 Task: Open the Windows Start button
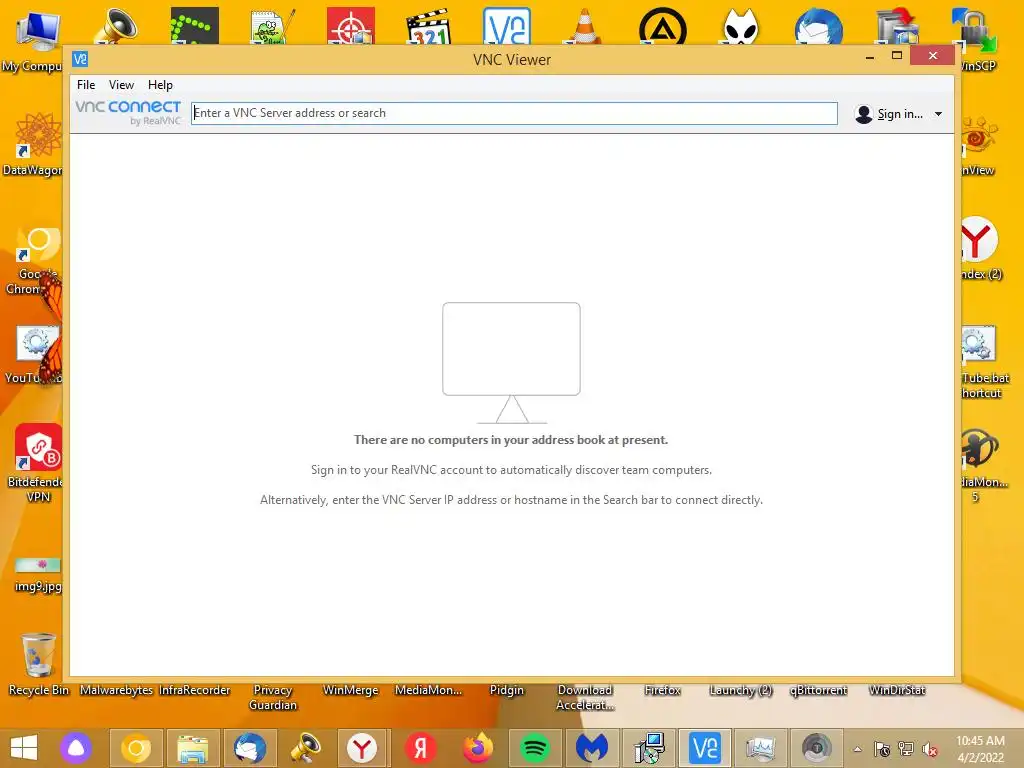click(24, 748)
